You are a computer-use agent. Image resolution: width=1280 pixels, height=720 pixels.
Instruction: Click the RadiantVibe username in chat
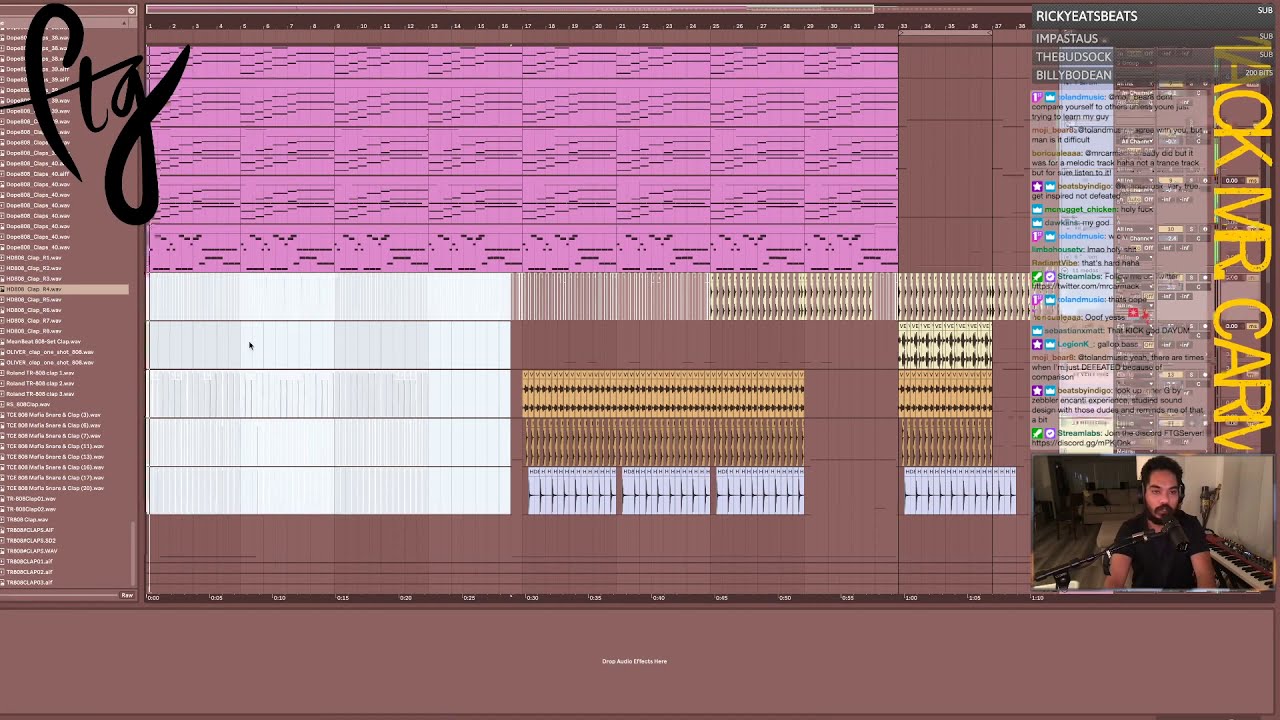coord(1054,263)
